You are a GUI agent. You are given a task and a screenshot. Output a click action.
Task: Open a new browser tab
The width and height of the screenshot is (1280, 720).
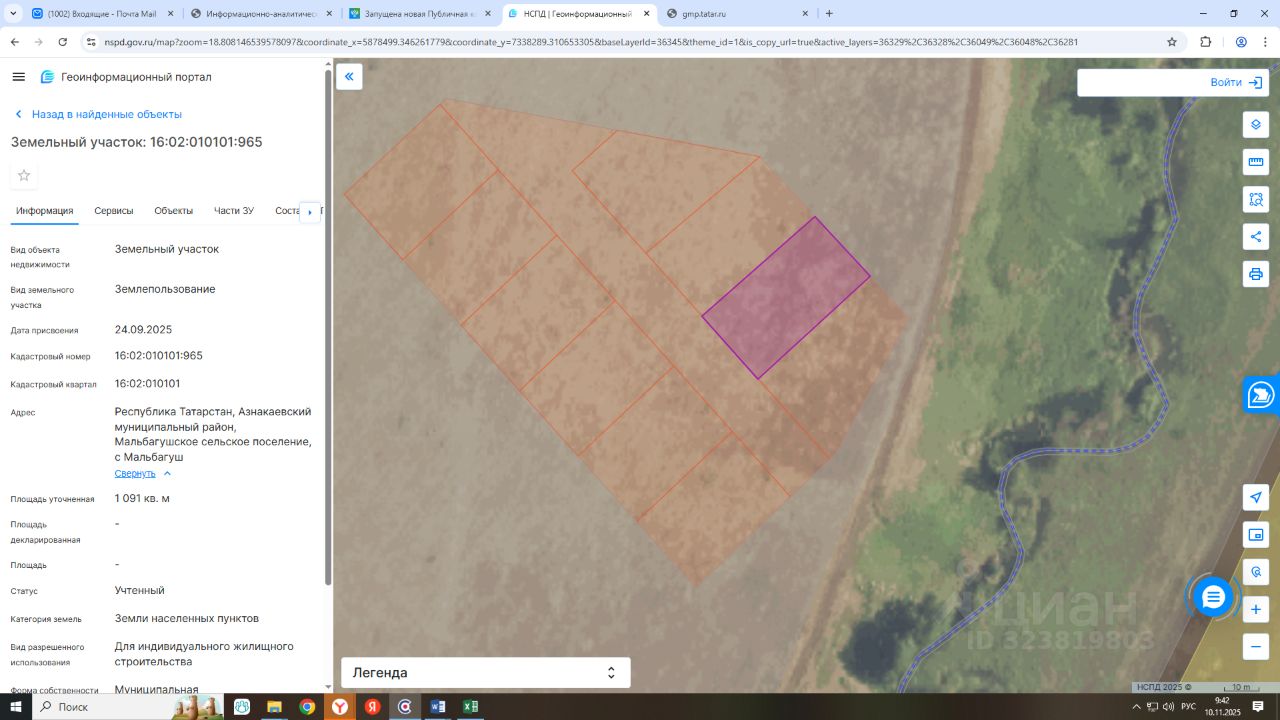coord(829,14)
